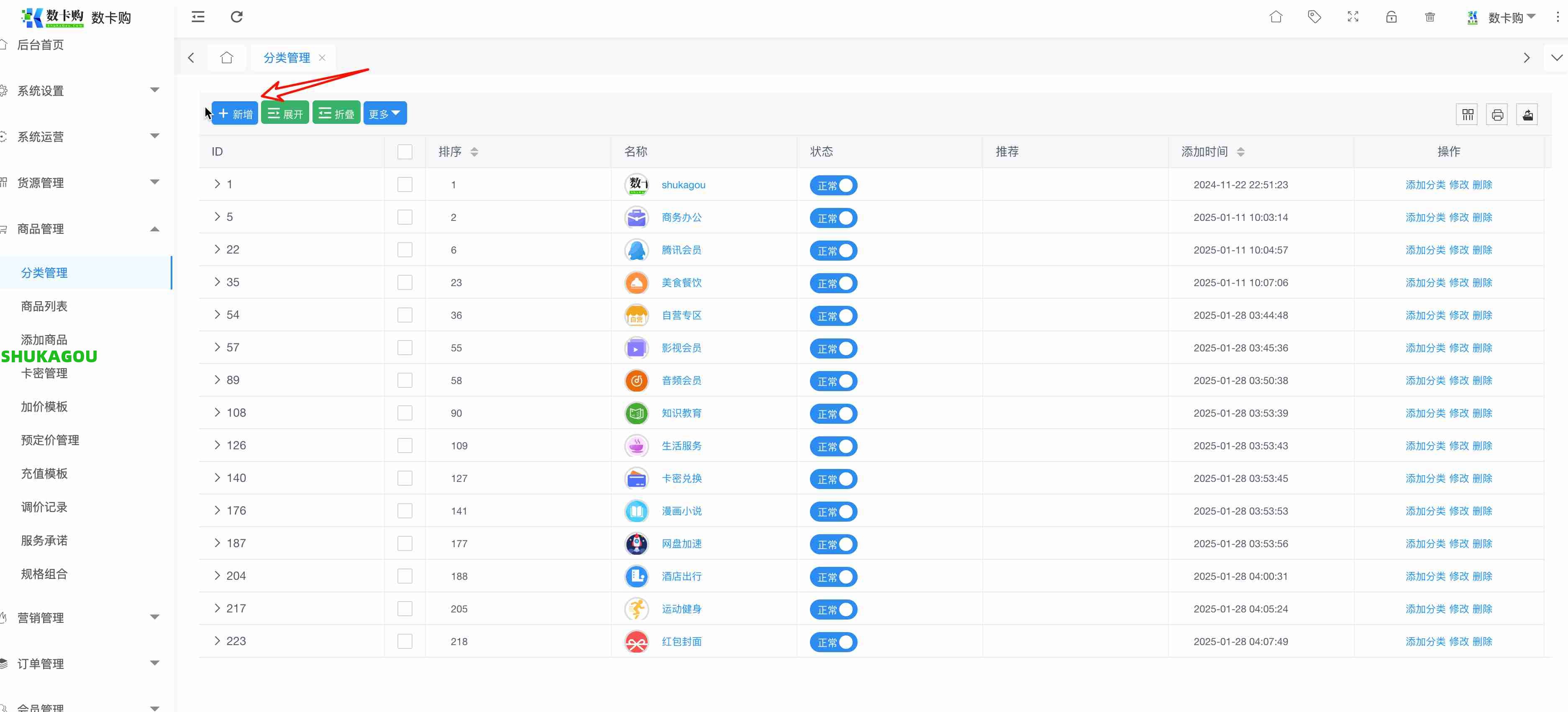
Task: Sort by the 添加时间 column sorter
Action: pos(1240,151)
